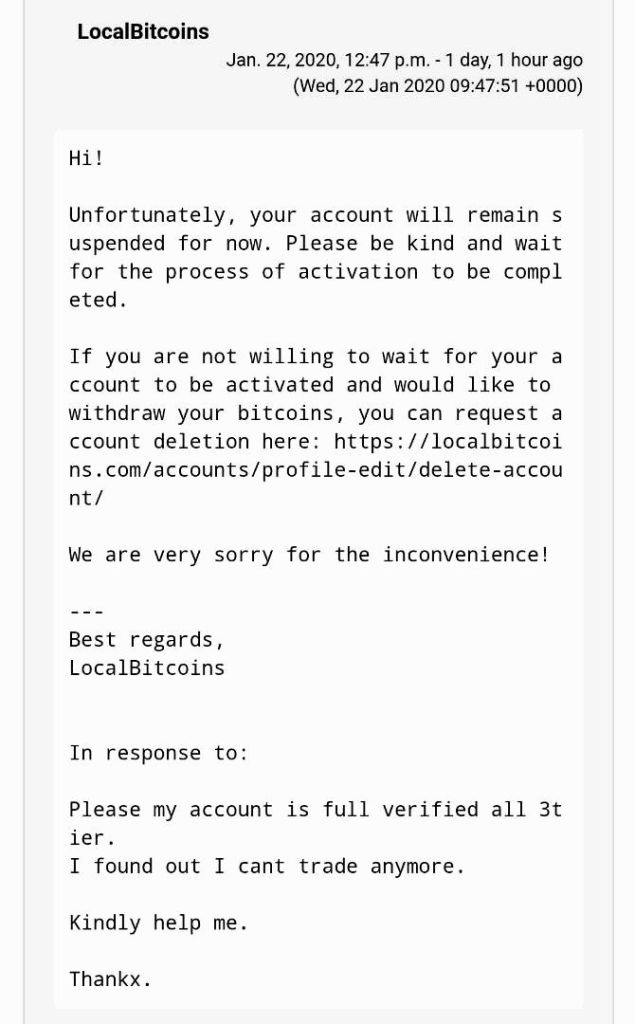Click the "Hi!" greeting line

[x=86, y=158]
